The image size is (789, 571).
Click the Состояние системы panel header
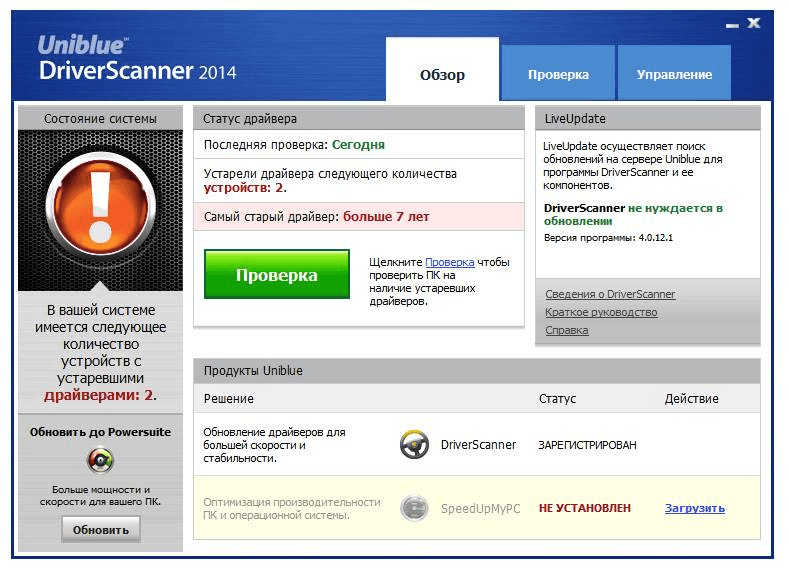[100, 118]
